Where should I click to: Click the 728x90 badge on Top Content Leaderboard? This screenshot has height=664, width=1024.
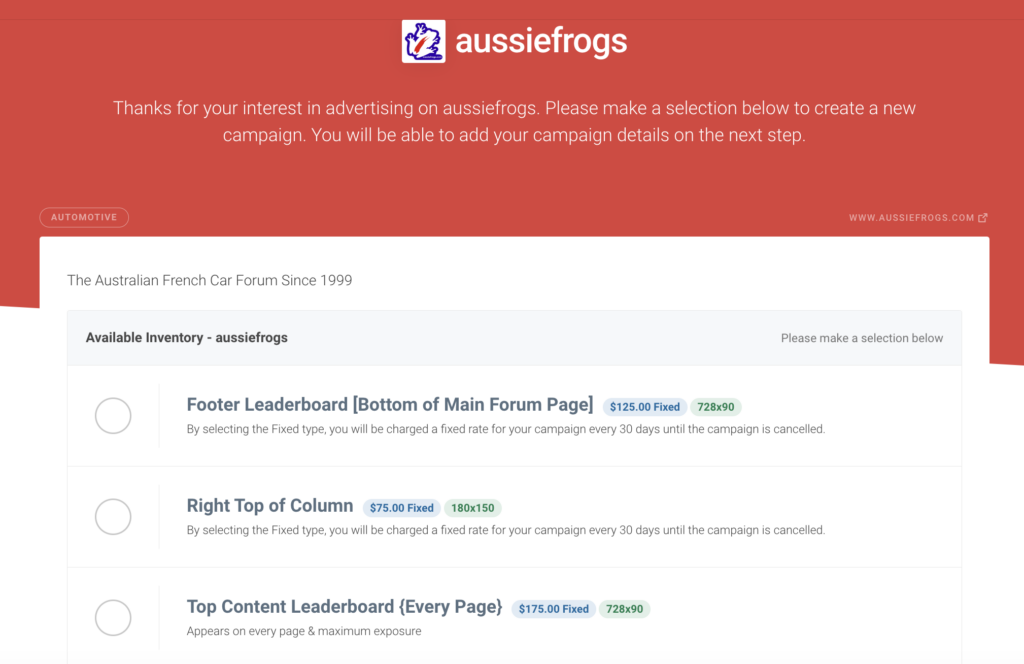624,609
